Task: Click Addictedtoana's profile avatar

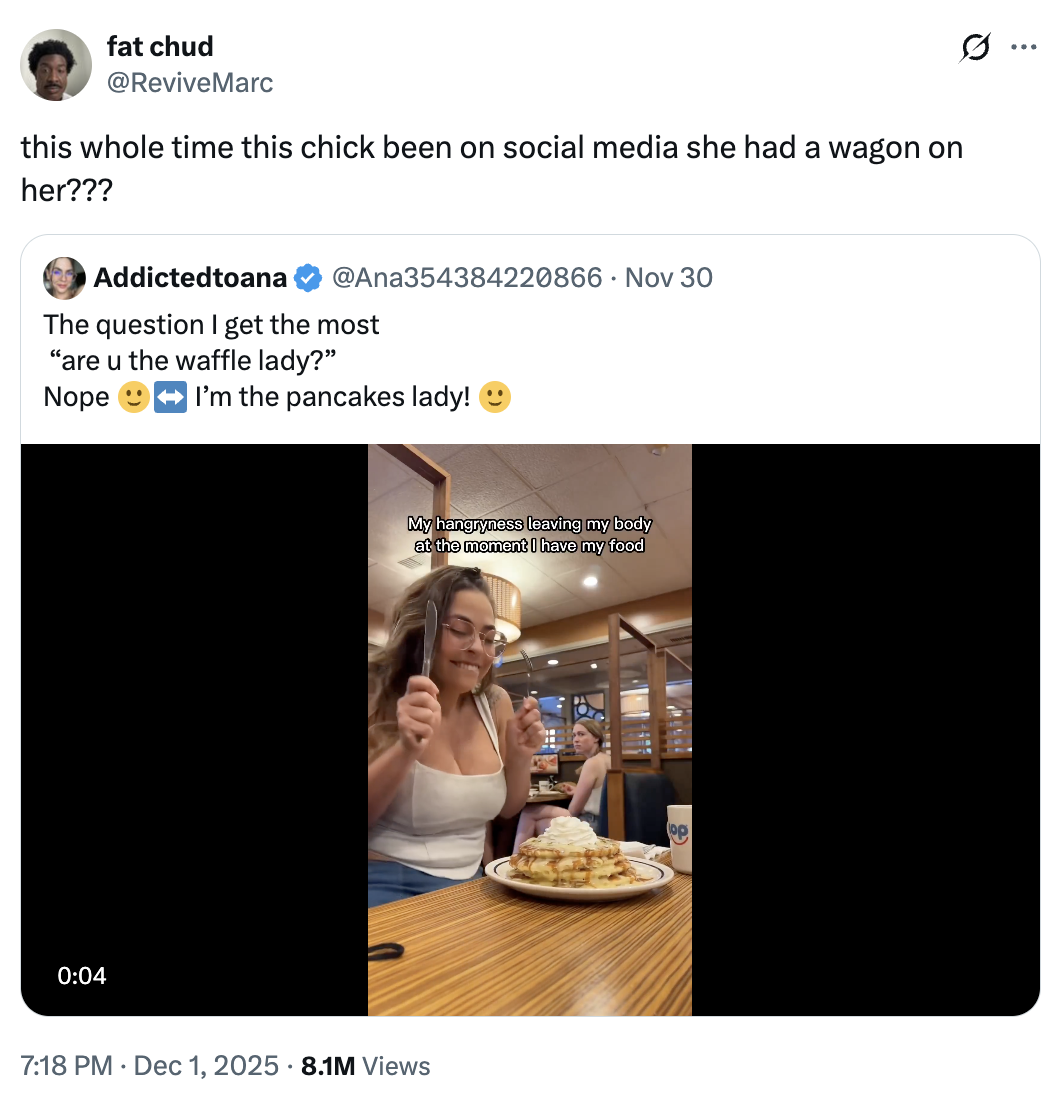Action: pos(62,277)
